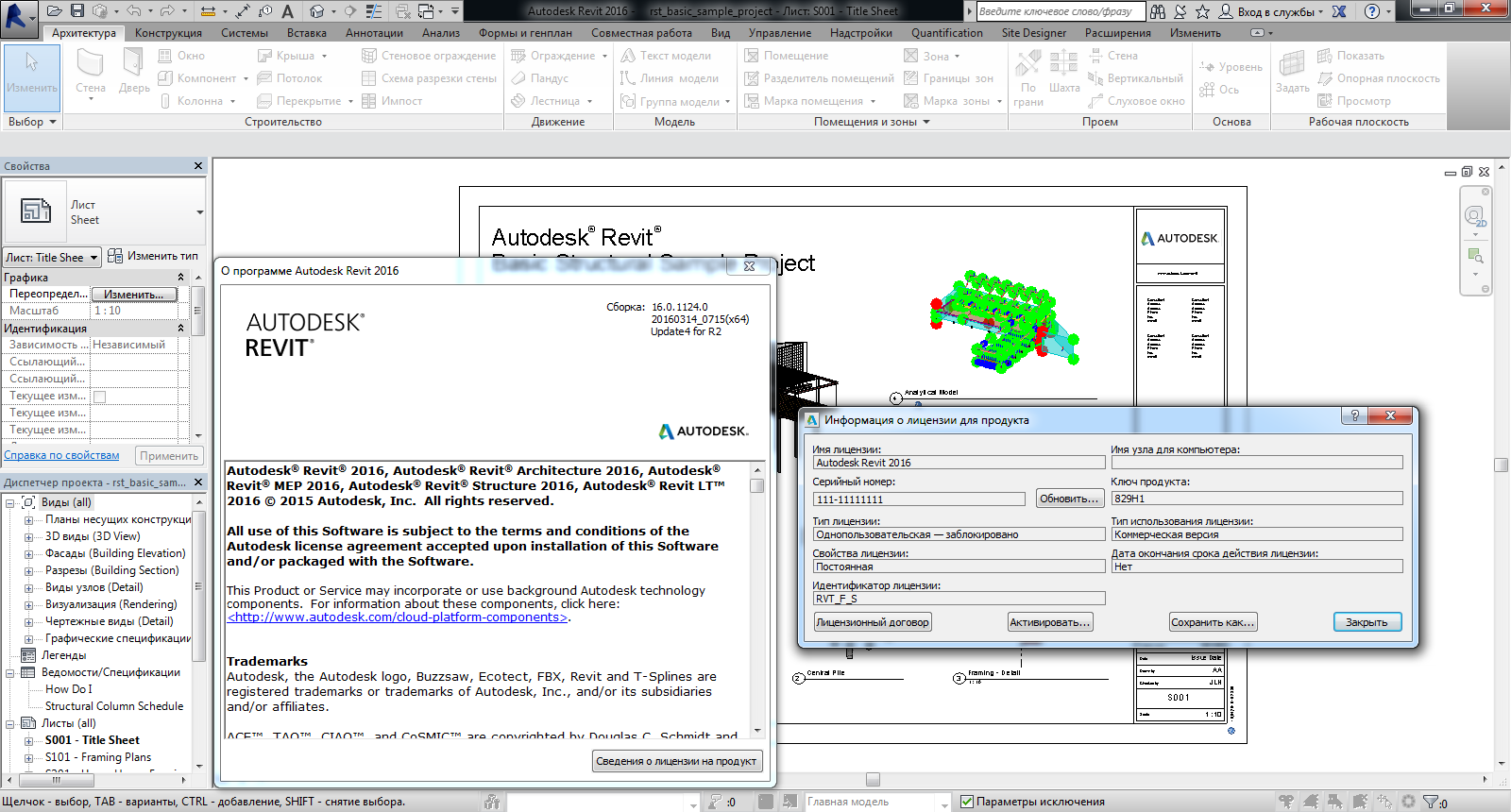Click the Thin Lines icon in quick access toolbar

374,11
